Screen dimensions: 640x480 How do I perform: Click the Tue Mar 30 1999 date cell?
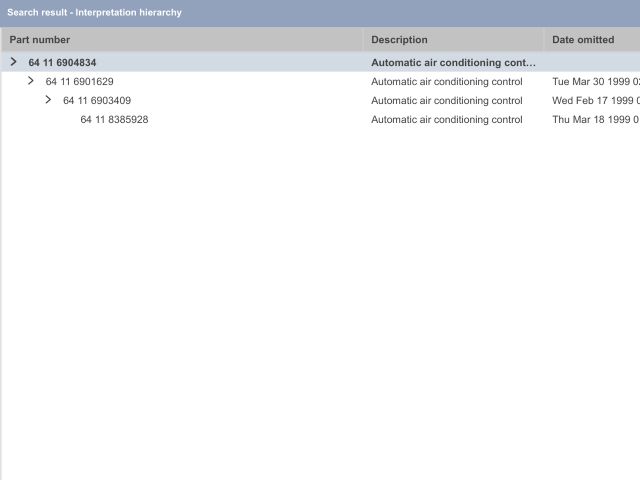pyautogui.click(x=595, y=81)
